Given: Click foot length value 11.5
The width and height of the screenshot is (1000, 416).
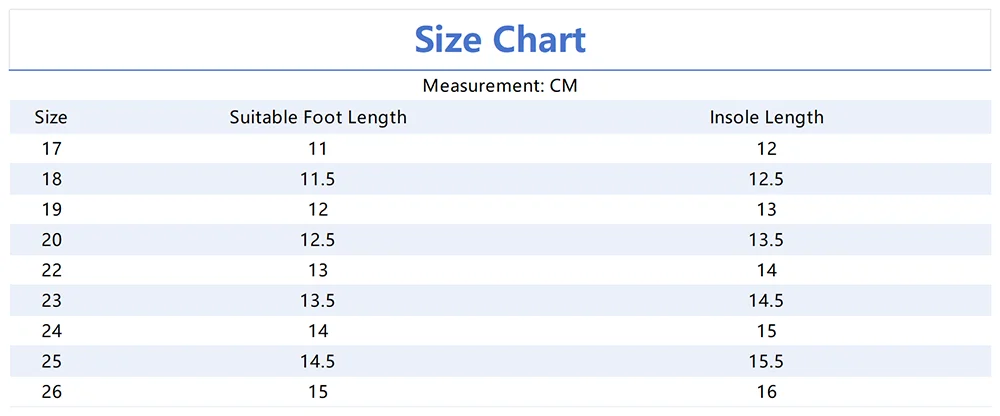Looking at the screenshot, I should [x=318, y=179].
